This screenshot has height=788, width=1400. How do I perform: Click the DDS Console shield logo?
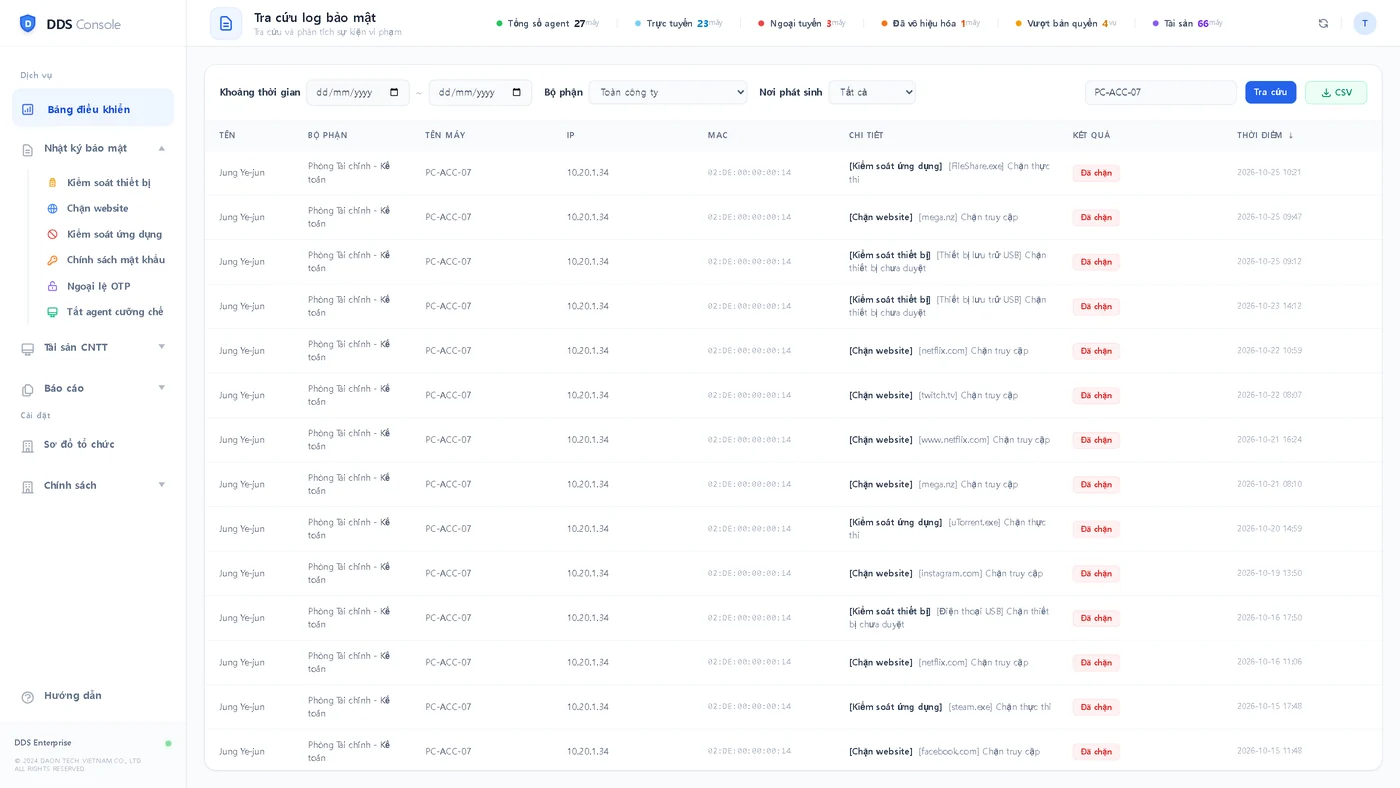[x=28, y=23]
